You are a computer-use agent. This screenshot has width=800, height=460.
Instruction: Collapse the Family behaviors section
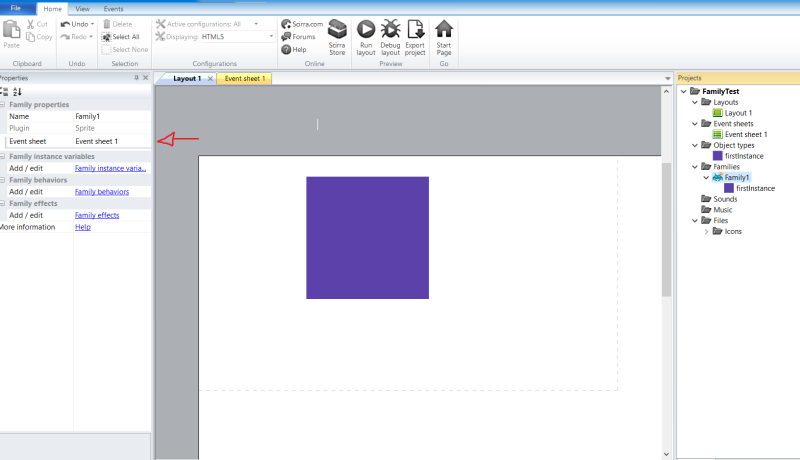tap(4, 180)
